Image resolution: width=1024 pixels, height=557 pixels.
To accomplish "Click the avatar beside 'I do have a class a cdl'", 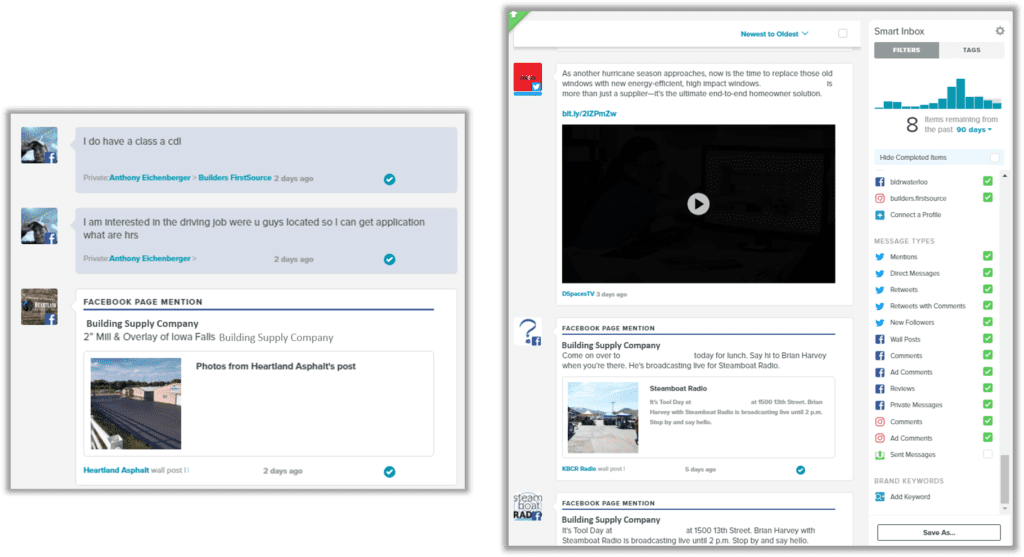I will [39, 145].
